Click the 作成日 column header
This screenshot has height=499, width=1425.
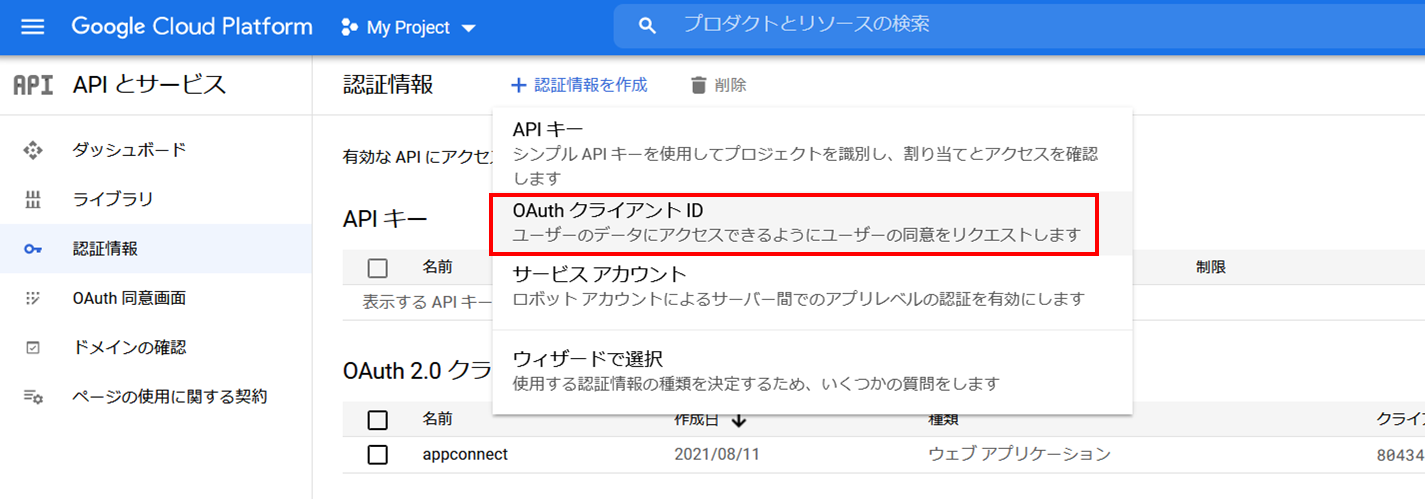click(x=699, y=419)
